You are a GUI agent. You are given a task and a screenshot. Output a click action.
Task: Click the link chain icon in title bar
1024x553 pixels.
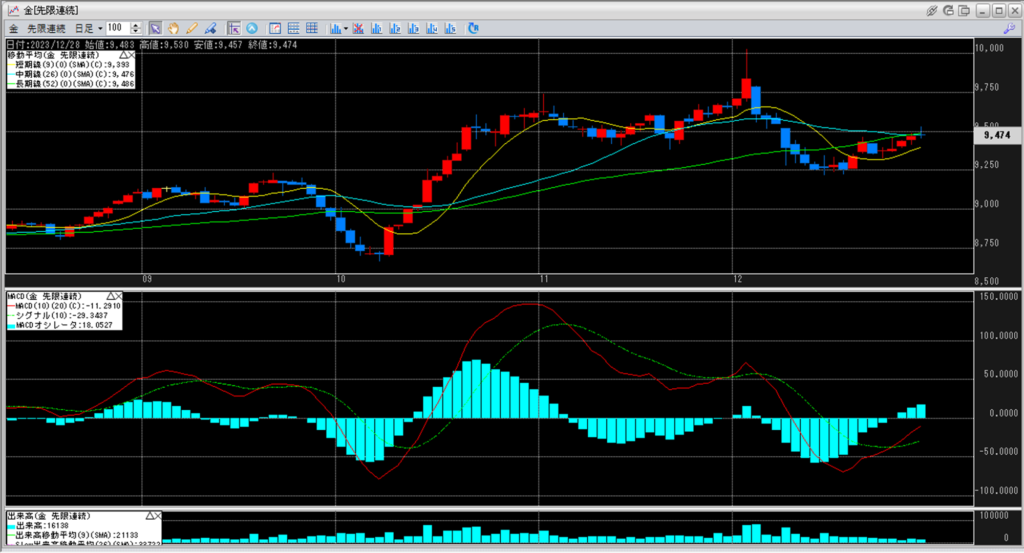click(931, 9)
